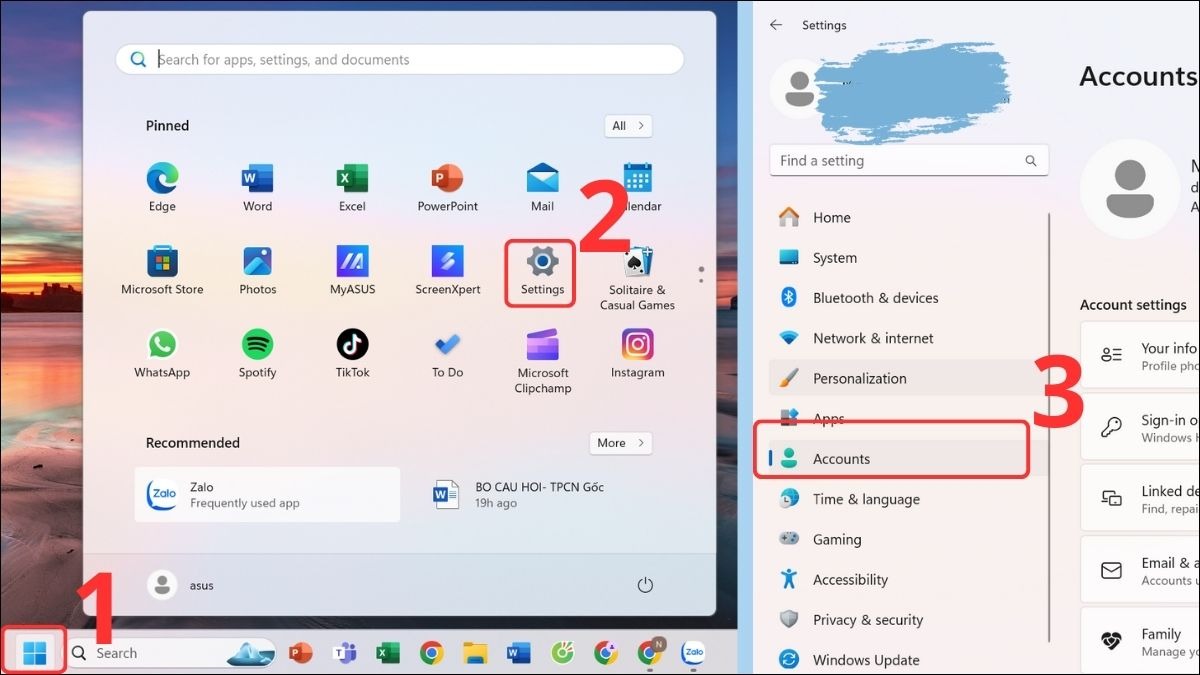Viewport: 1200px width, 675px height.
Task: Open the Sign-in options card
Action: coord(1140,428)
